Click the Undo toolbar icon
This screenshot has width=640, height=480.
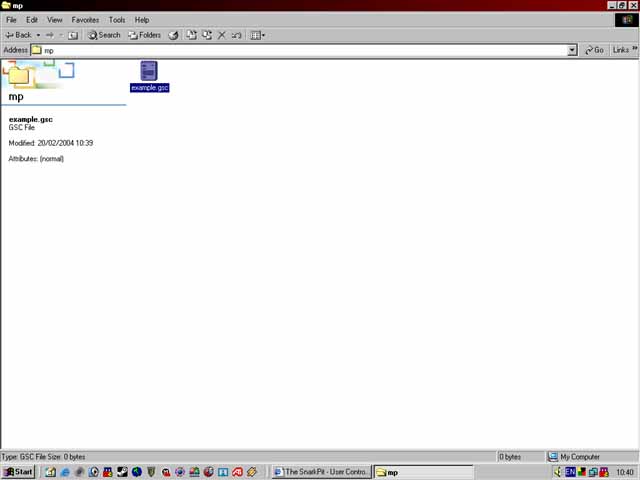[x=237, y=35]
